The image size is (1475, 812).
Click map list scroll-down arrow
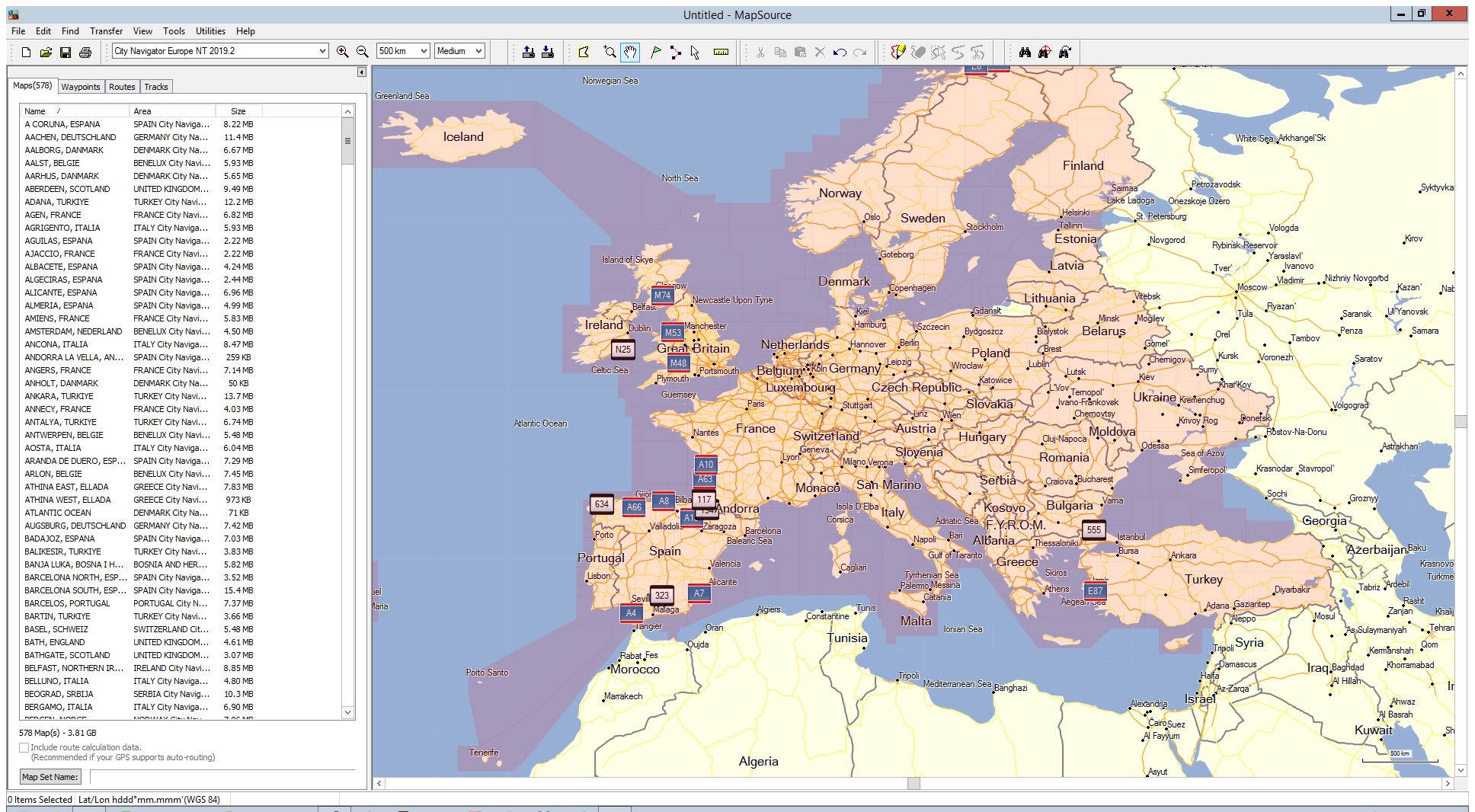pos(347,713)
